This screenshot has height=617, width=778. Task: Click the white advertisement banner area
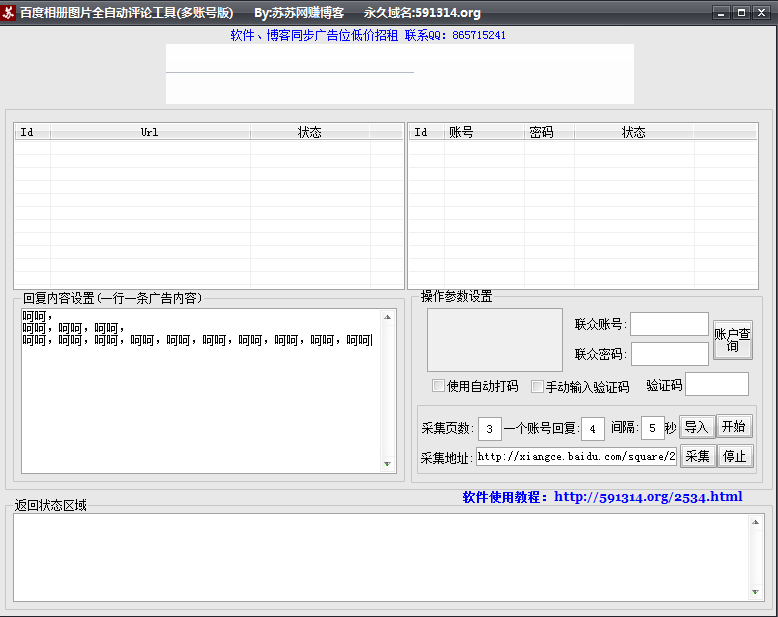(x=400, y=74)
